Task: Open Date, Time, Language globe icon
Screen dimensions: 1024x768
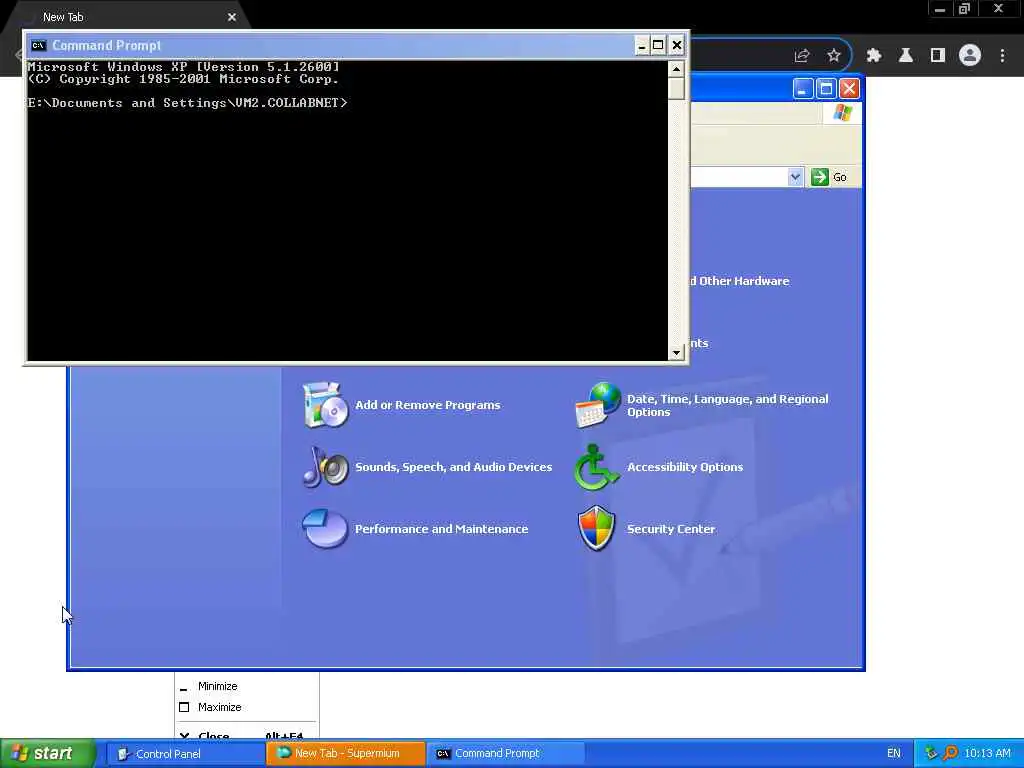Action: click(598, 405)
